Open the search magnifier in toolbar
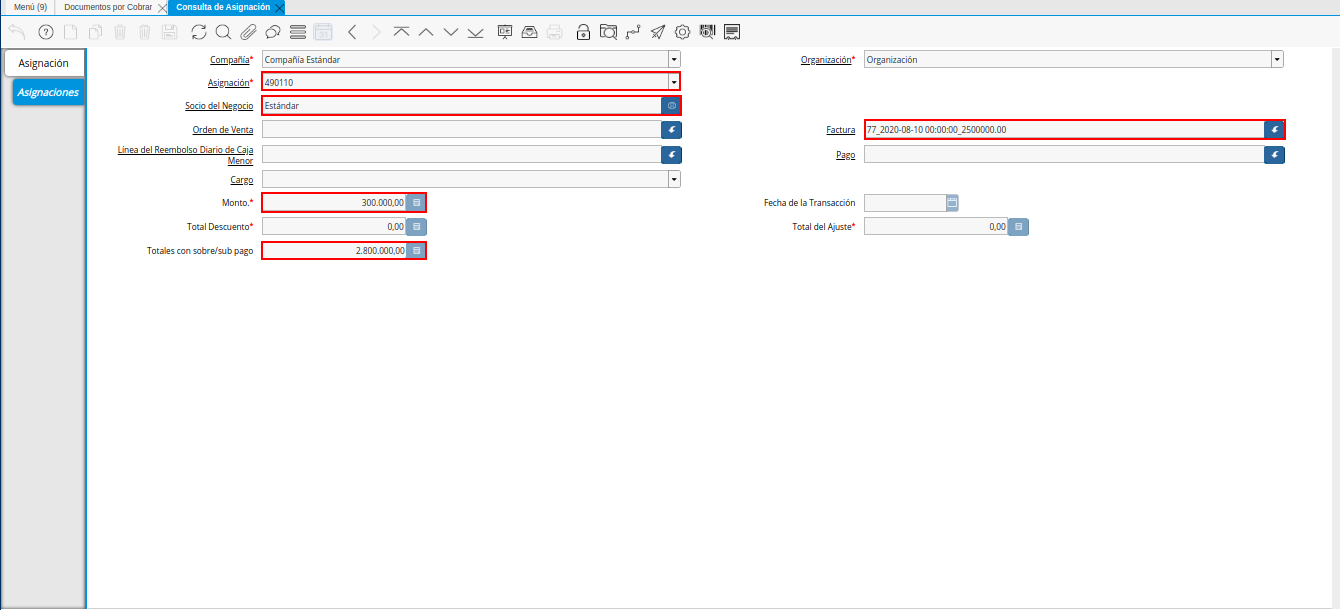The height and width of the screenshot is (610, 1340). coord(223,32)
